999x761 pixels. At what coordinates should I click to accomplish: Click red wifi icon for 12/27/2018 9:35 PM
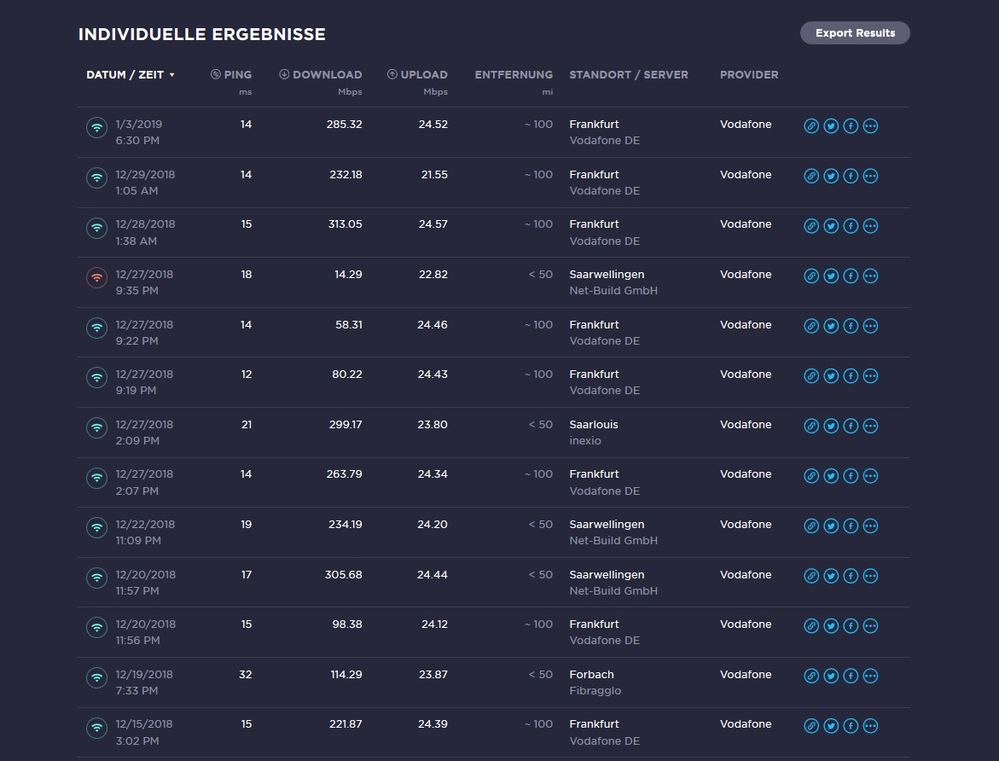tap(97, 277)
